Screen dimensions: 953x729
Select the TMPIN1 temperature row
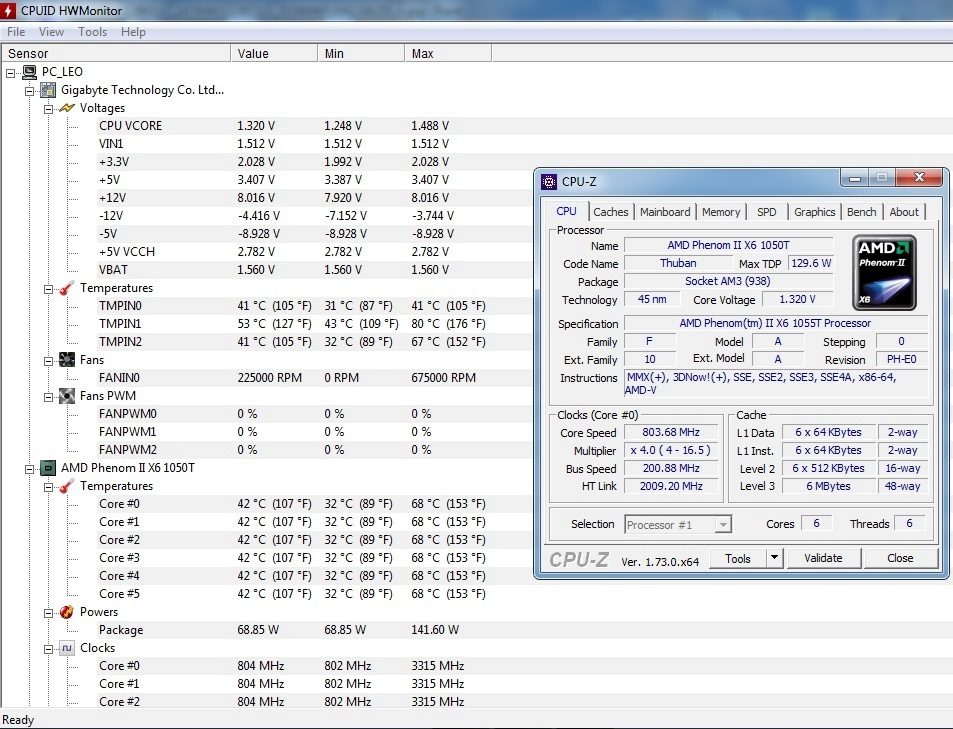(294, 324)
